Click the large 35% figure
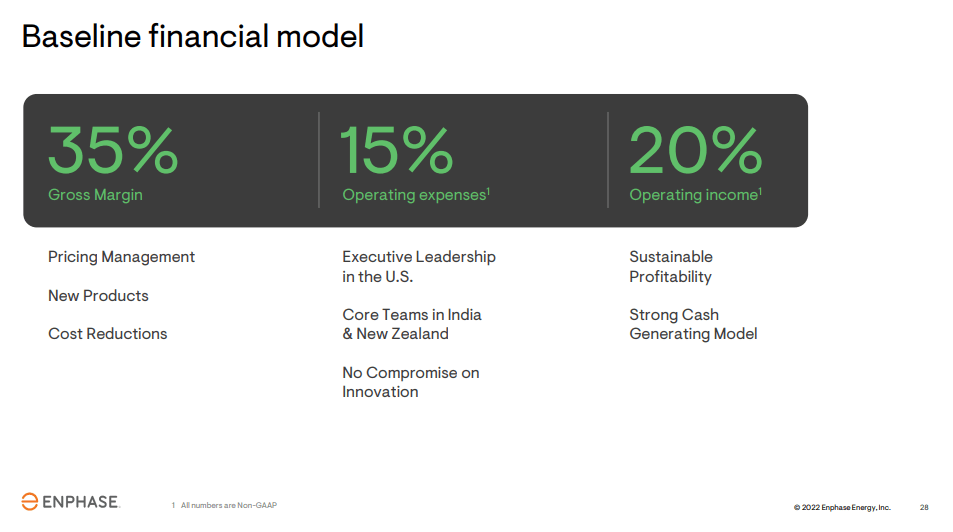 (113, 151)
